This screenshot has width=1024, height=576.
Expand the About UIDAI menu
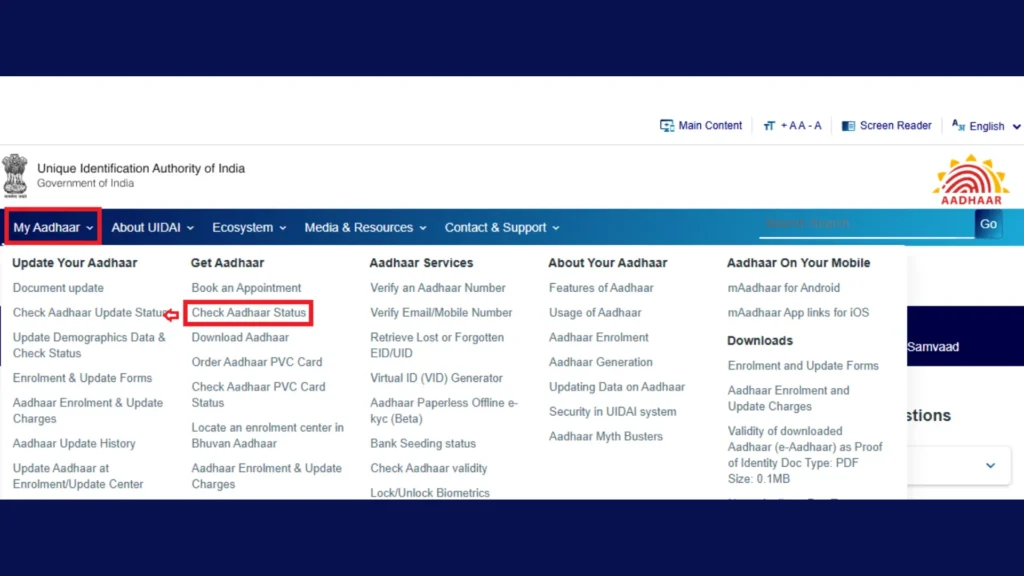coord(152,227)
